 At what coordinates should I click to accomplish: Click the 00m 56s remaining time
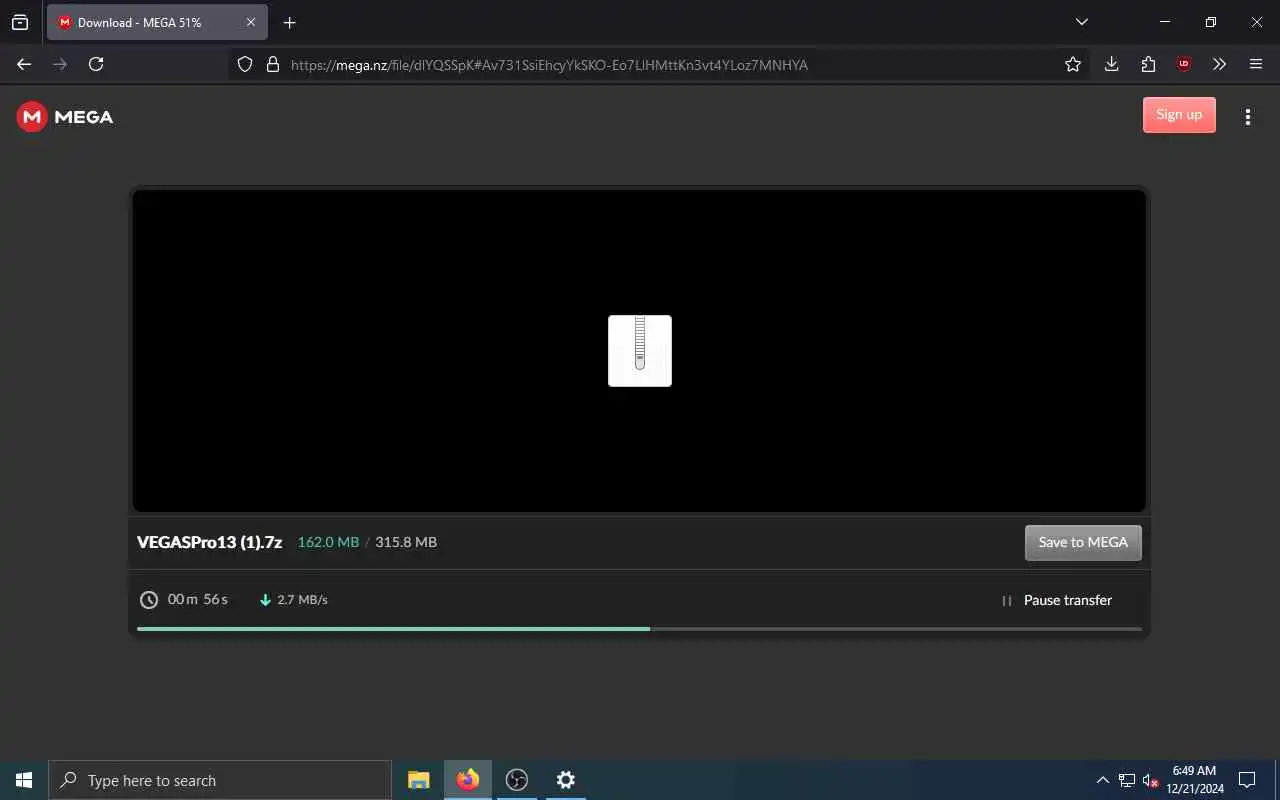point(198,600)
